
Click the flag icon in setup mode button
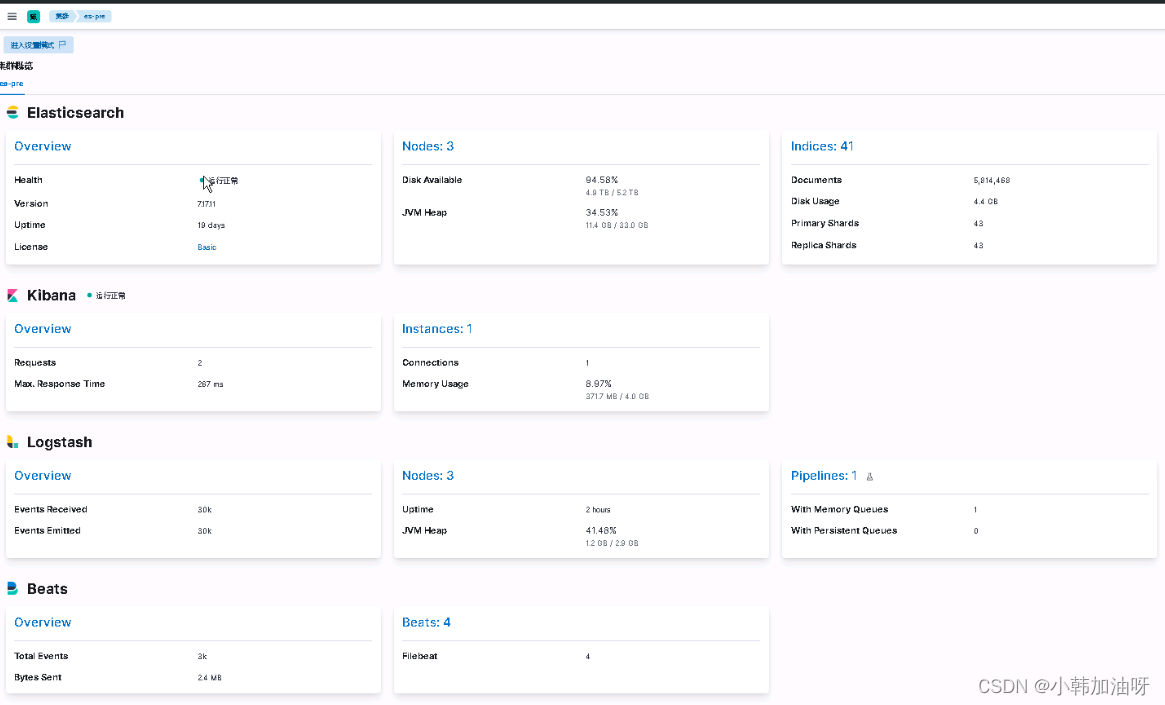[x=62, y=45]
